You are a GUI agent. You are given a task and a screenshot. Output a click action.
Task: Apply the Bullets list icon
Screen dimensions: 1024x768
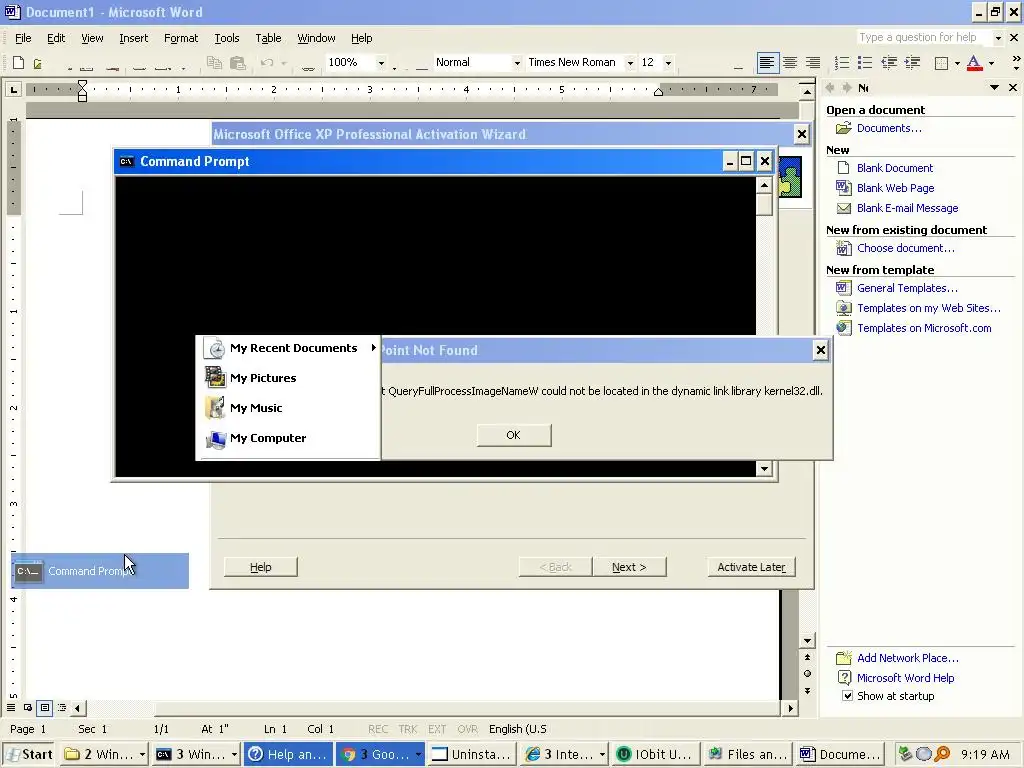click(x=865, y=63)
